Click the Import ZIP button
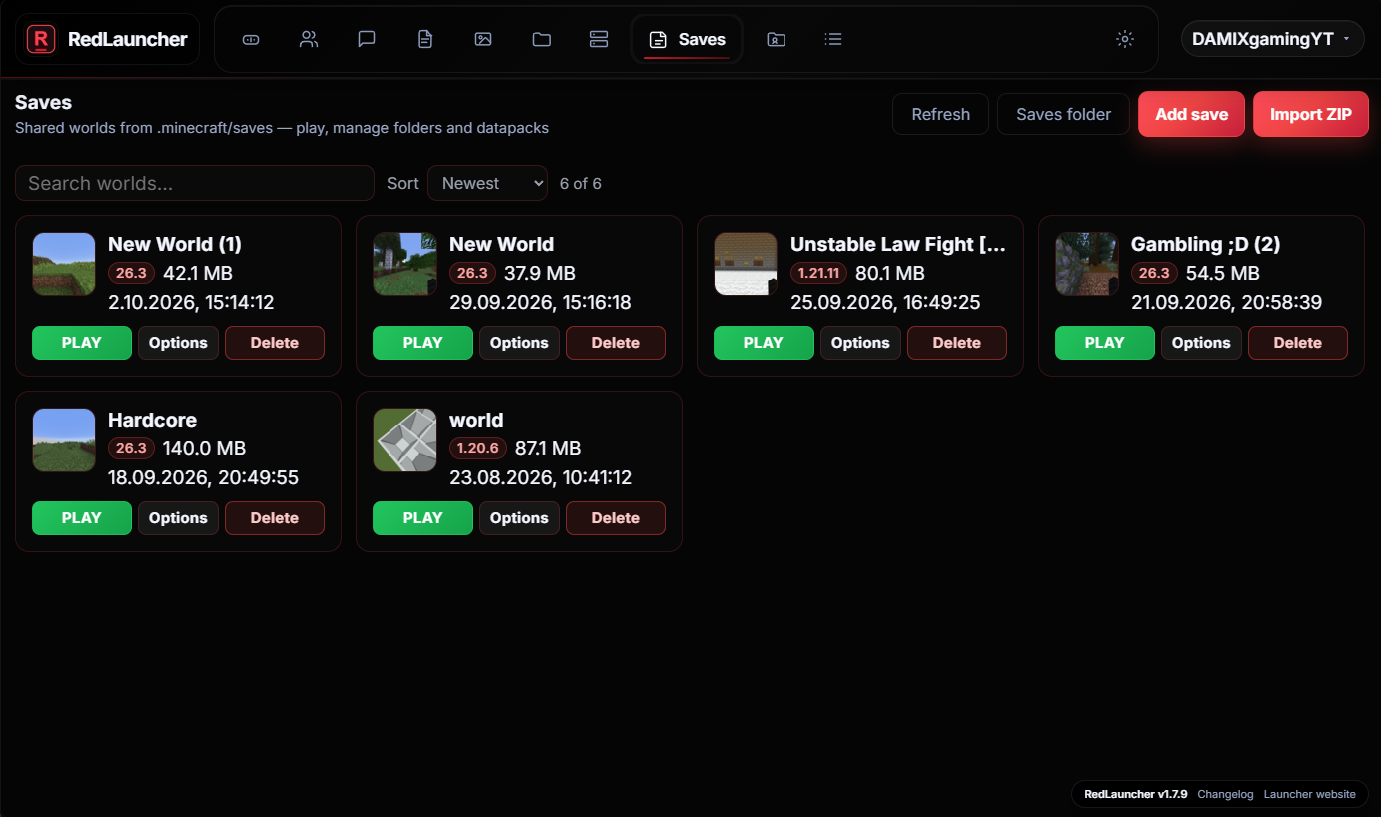The image size is (1381, 817). click(1311, 114)
